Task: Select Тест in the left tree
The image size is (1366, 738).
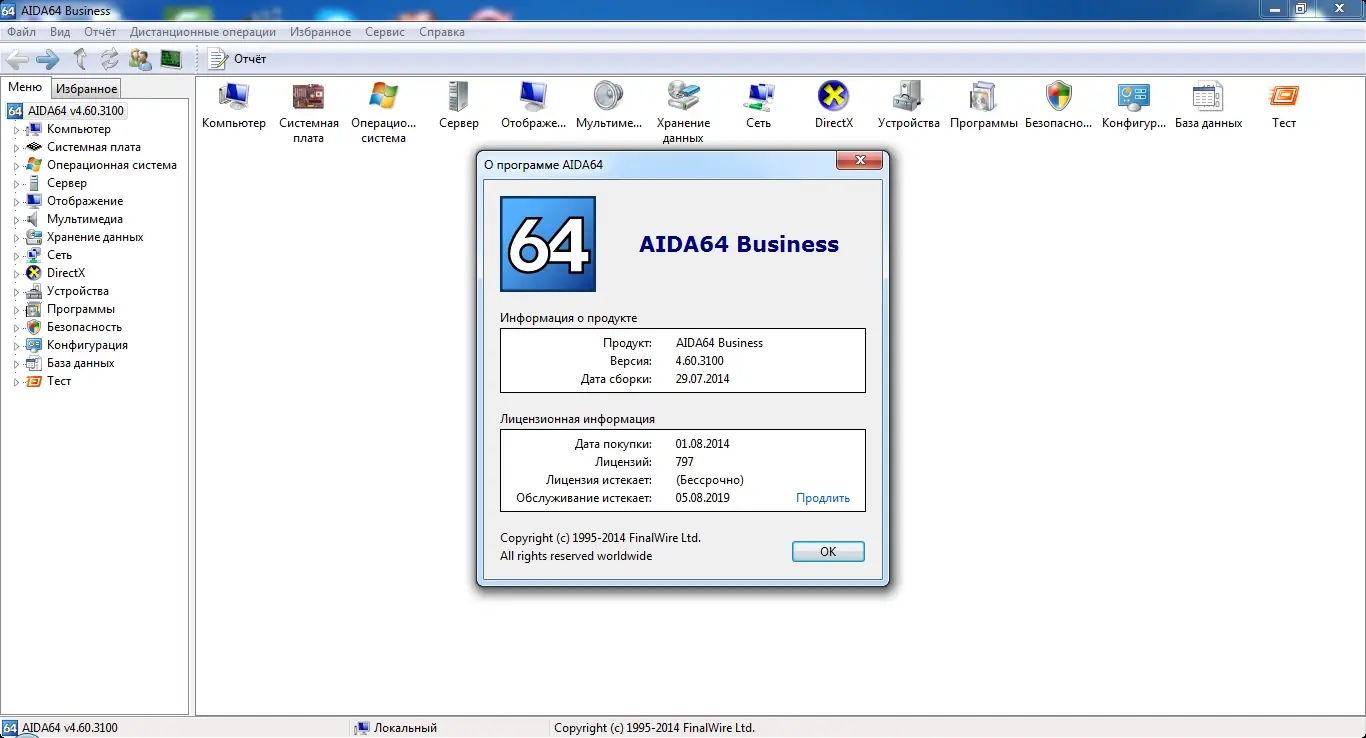Action: point(59,381)
